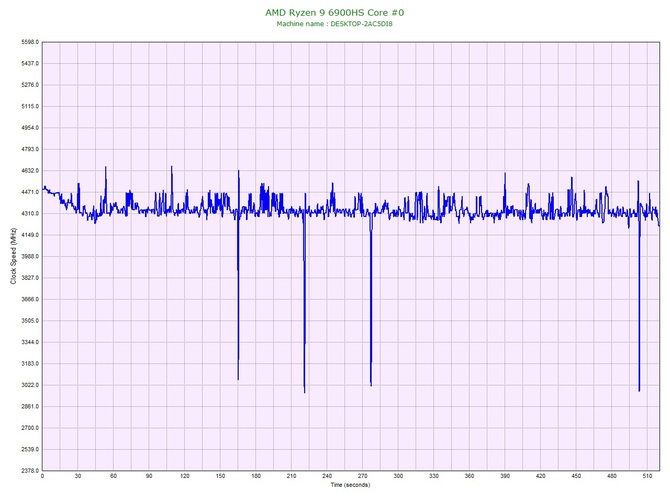Click y-axis value 3827.0
This screenshot has height=502, width=670.
click(x=30, y=278)
